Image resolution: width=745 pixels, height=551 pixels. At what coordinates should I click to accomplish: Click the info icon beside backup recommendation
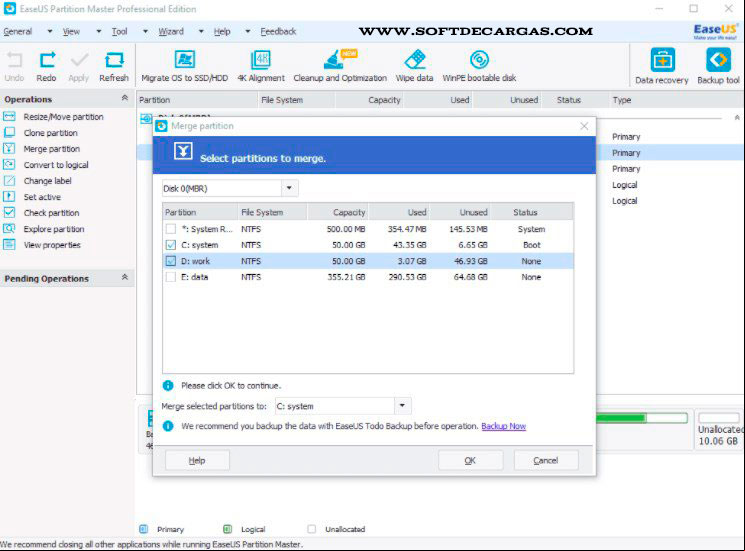tap(168, 426)
